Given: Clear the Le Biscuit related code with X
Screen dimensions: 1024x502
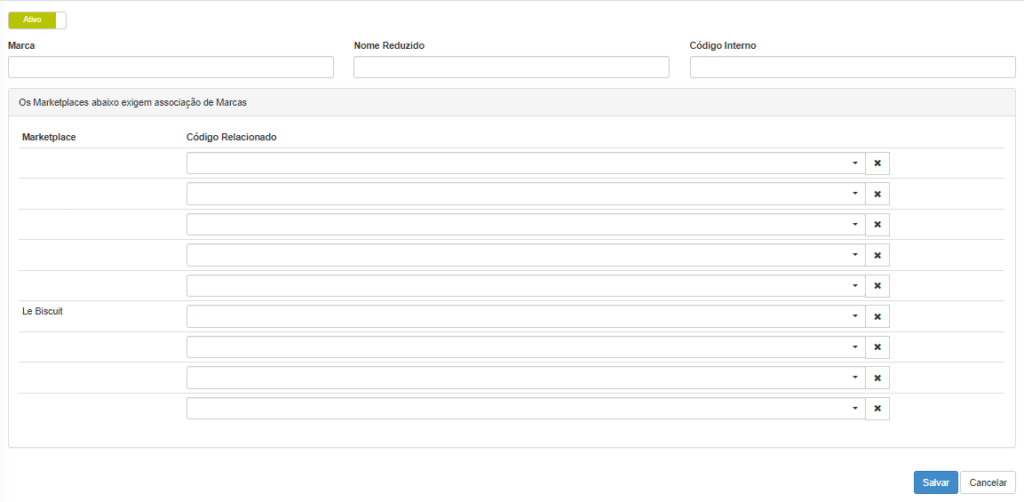Looking at the screenshot, I should pos(877,317).
